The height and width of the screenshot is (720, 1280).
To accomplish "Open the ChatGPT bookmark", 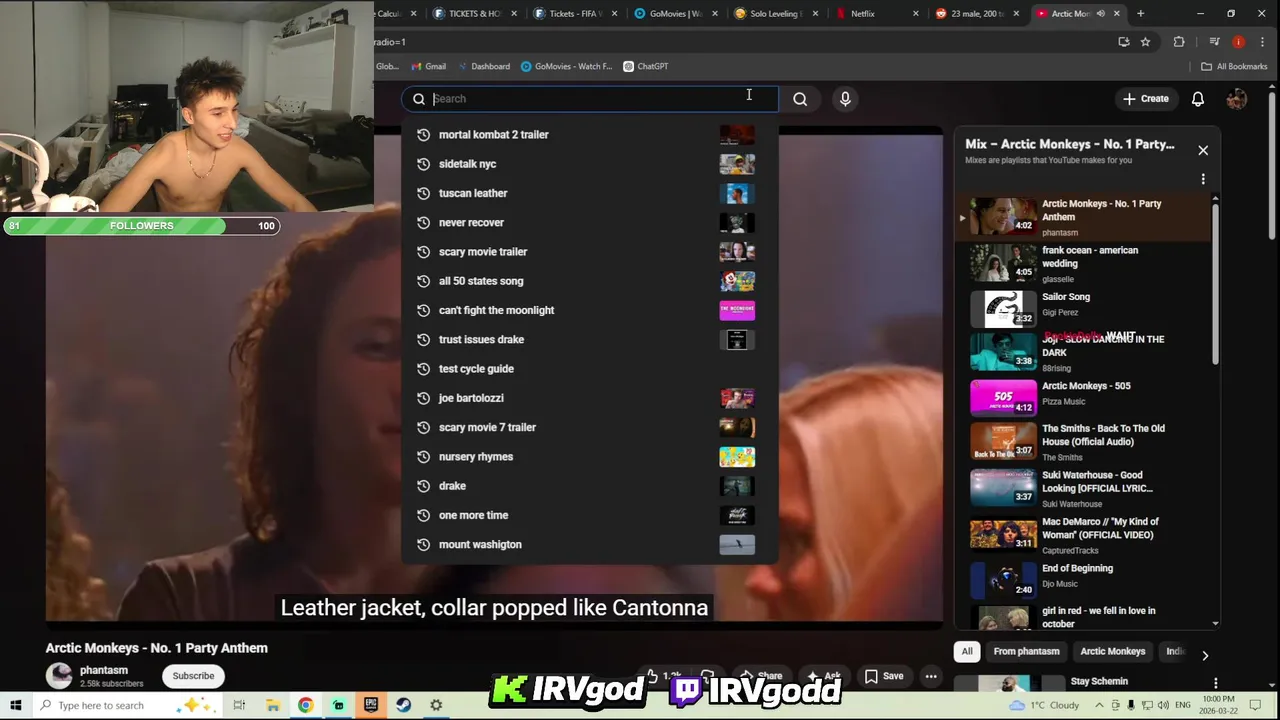I will (645, 66).
